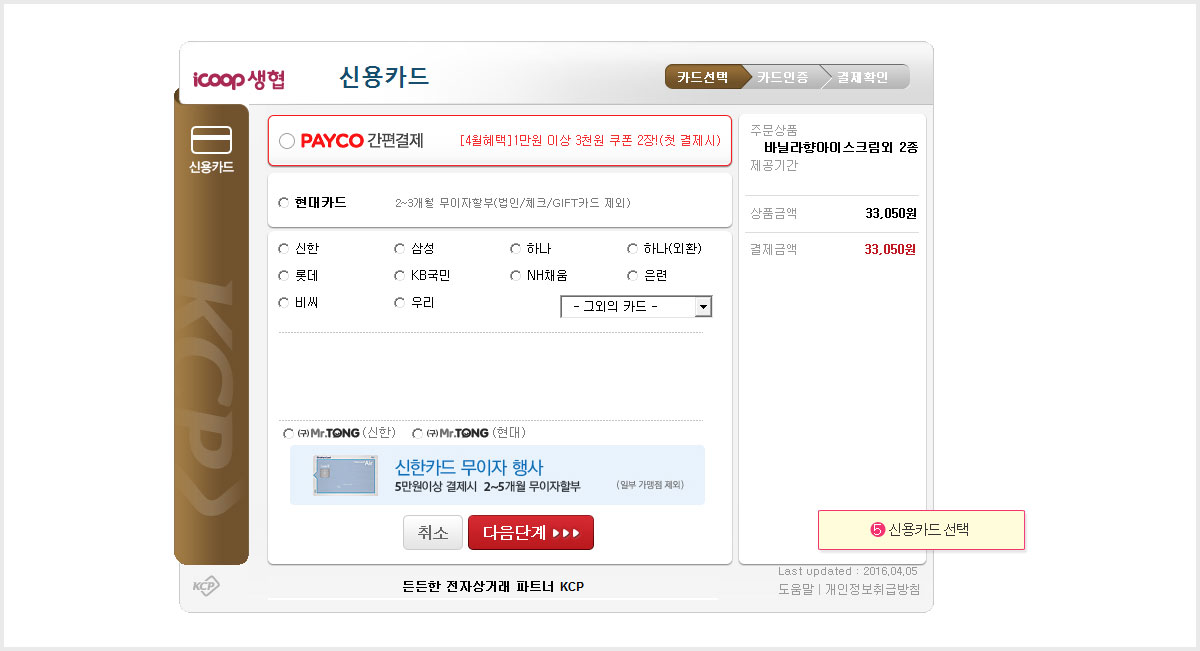Click the 33,050원 amount beside 상품금액
1200x651 pixels.
(x=891, y=213)
